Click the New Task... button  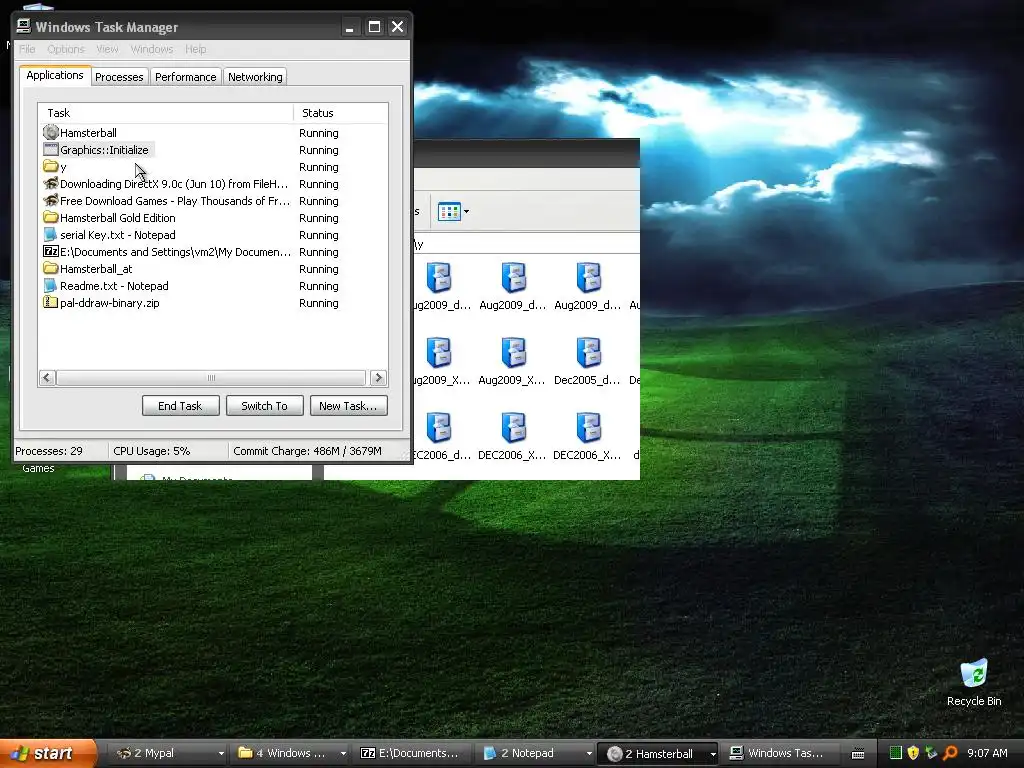(348, 406)
